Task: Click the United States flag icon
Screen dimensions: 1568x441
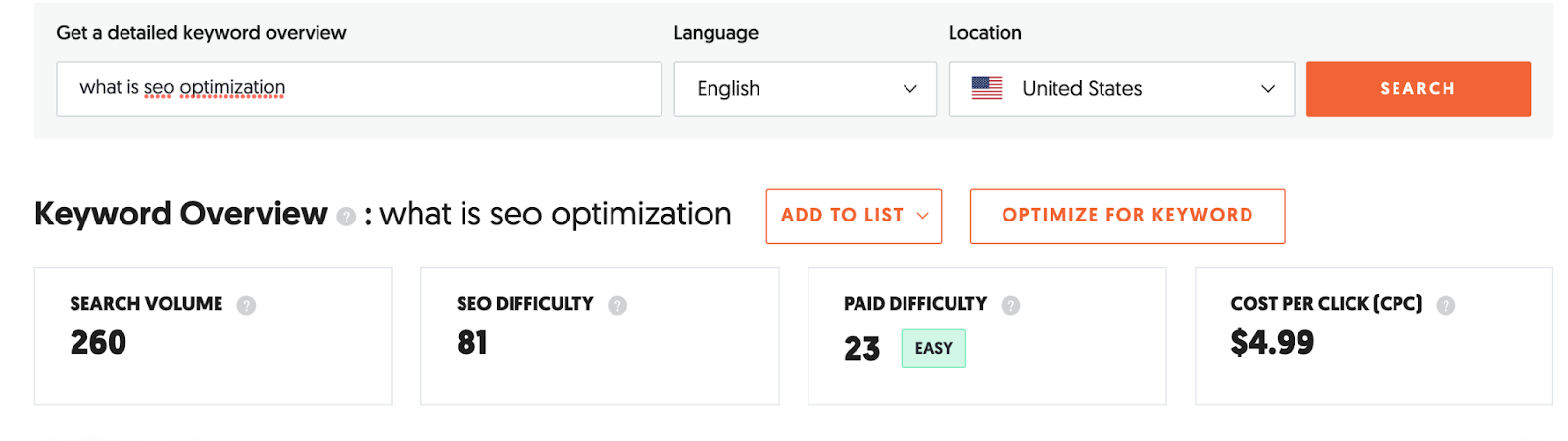Action: click(x=986, y=88)
